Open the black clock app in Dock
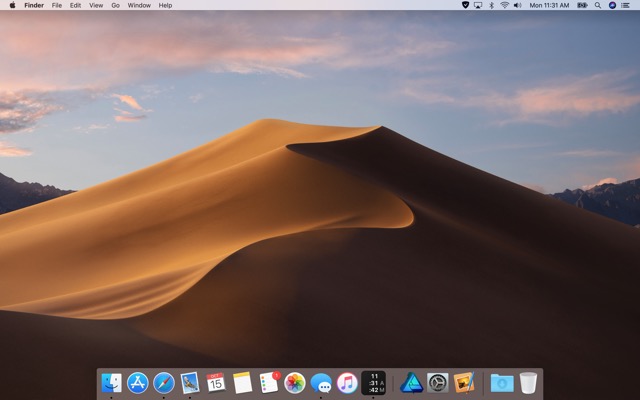This screenshot has height=400, width=640. pos(373,383)
